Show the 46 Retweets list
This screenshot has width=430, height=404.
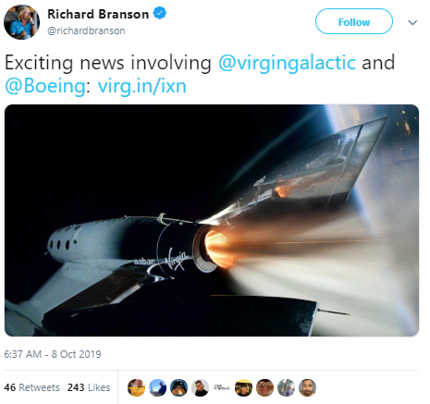[x=32, y=387]
